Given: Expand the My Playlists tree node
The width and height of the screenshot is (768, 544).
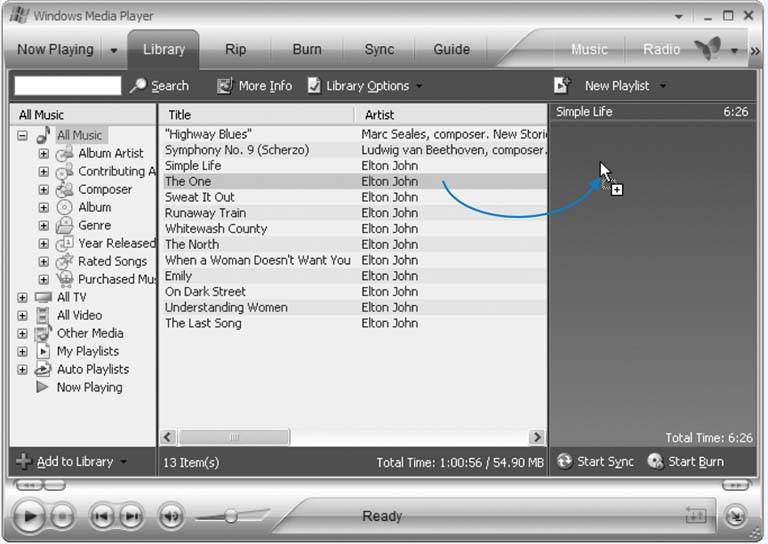Looking at the screenshot, I should point(22,352).
